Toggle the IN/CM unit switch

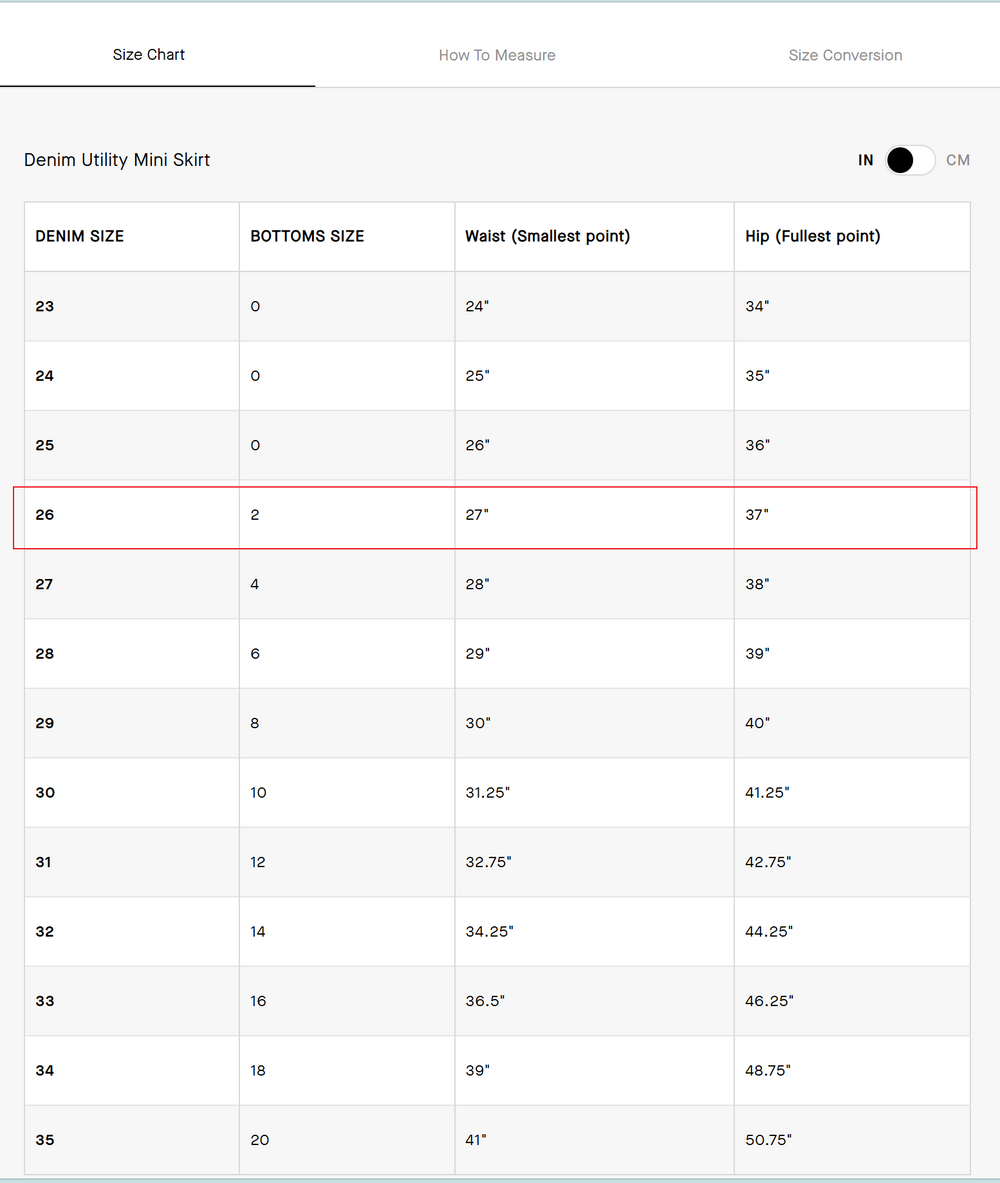tap(910, 160)
